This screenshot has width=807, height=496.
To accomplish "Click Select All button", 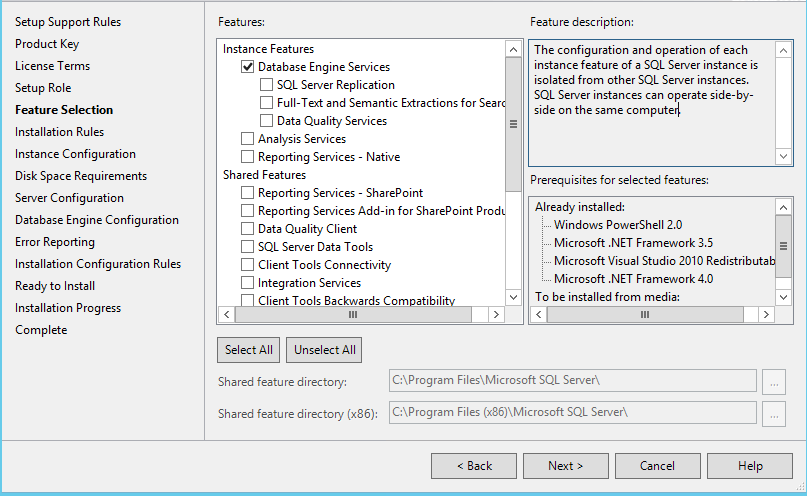I will coord(249,350).
